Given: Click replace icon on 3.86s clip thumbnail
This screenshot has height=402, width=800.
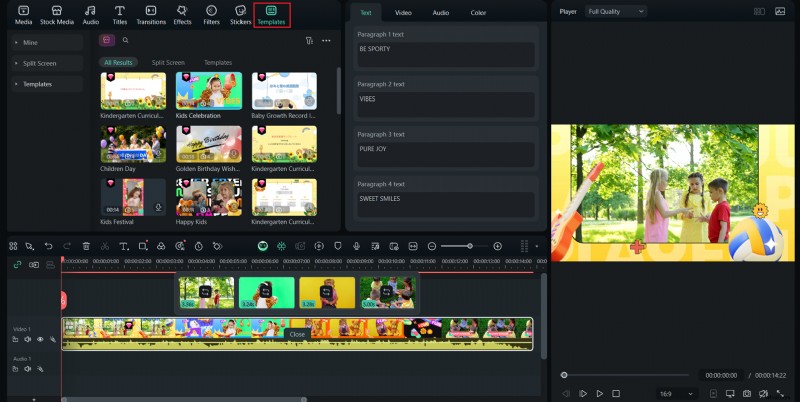Looking at the screenshot, I should click(x=206, y=292).
